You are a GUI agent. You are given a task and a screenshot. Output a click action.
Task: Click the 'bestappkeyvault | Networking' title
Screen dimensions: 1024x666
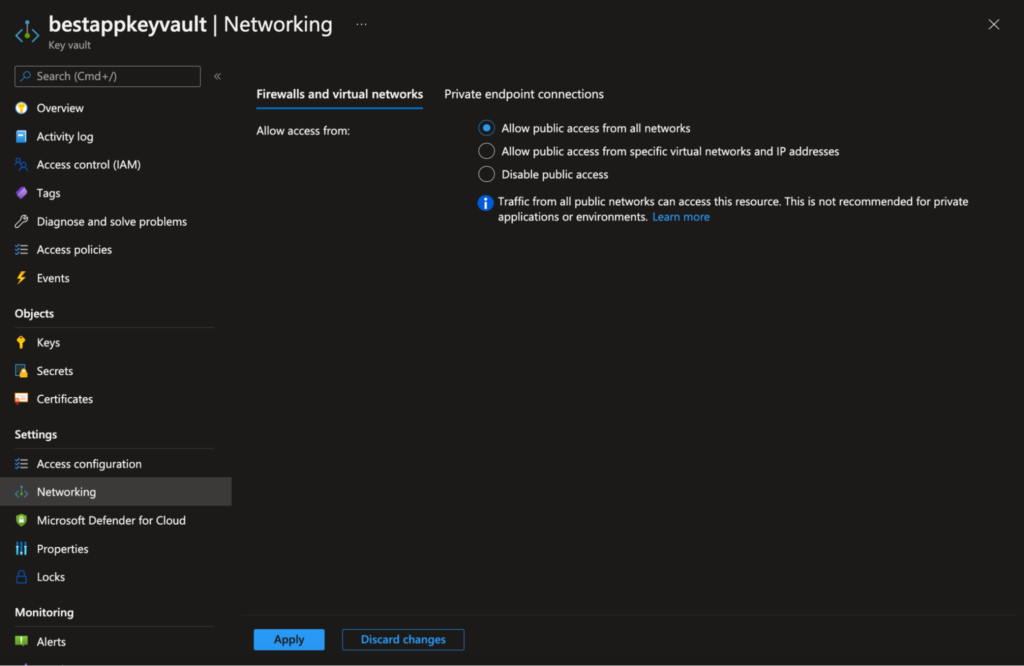pyautogui.click(x=190, y=24)
